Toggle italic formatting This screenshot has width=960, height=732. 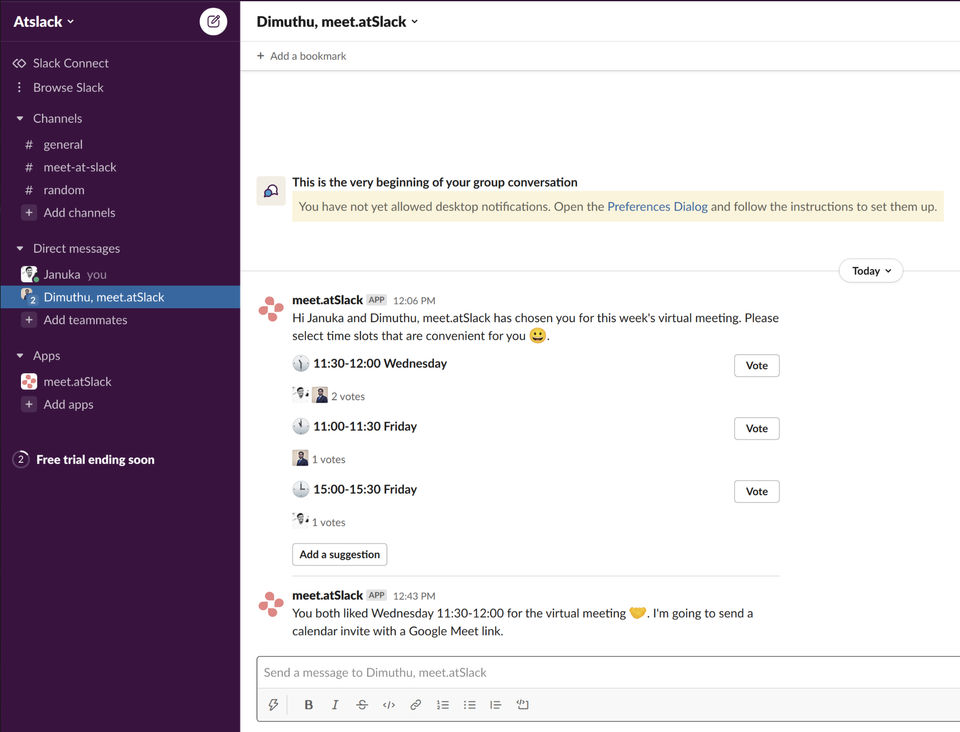pos(335,704)
